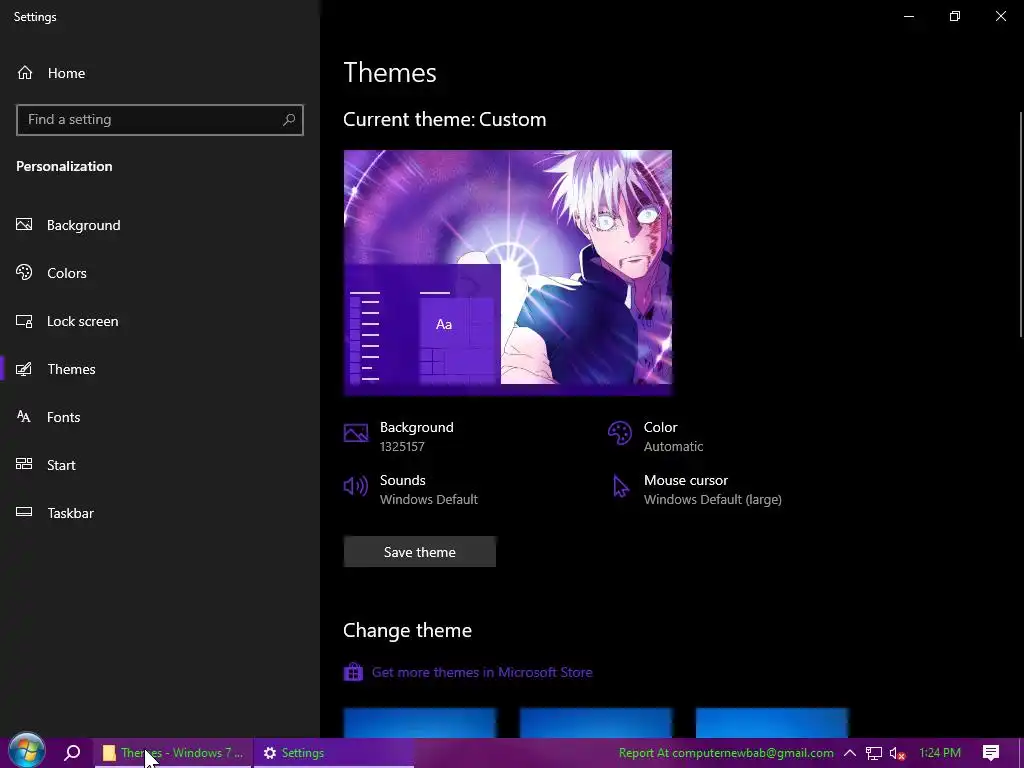Select the second blue theme thumbnail
Screen dimensions: 1024x768
[596, 723]
